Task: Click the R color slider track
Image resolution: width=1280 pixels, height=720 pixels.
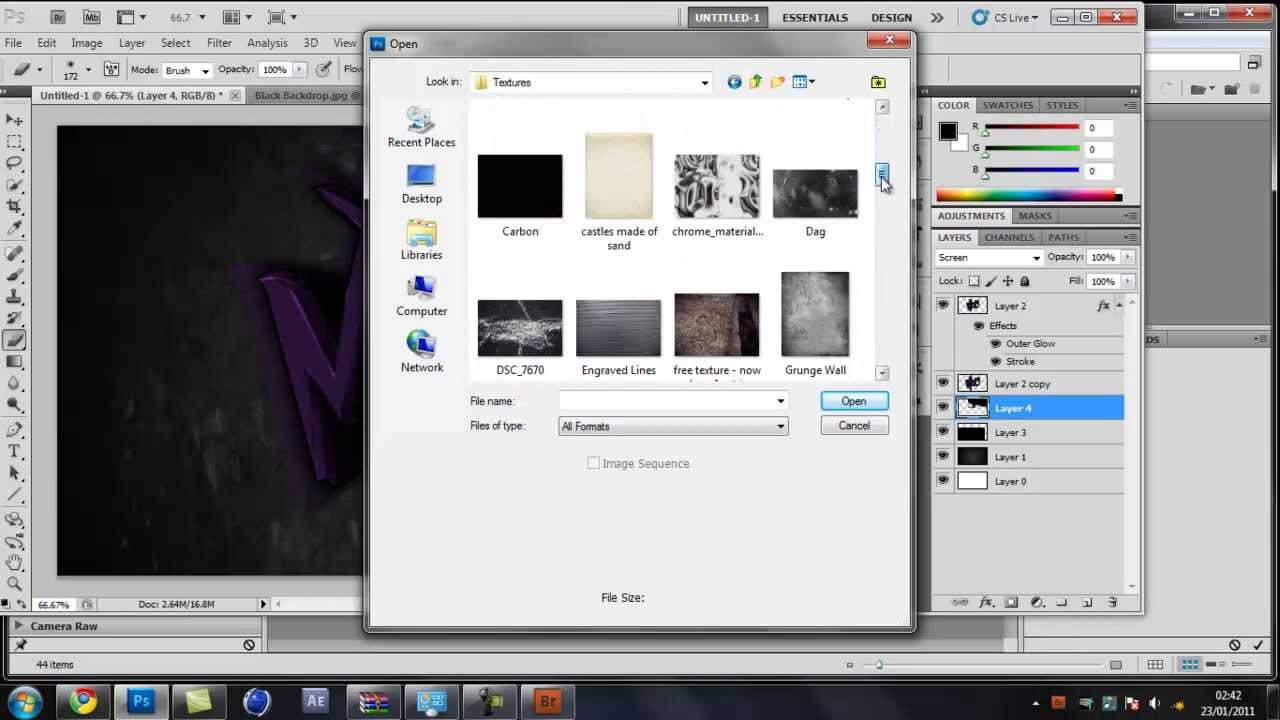Action: point(1030,128)
